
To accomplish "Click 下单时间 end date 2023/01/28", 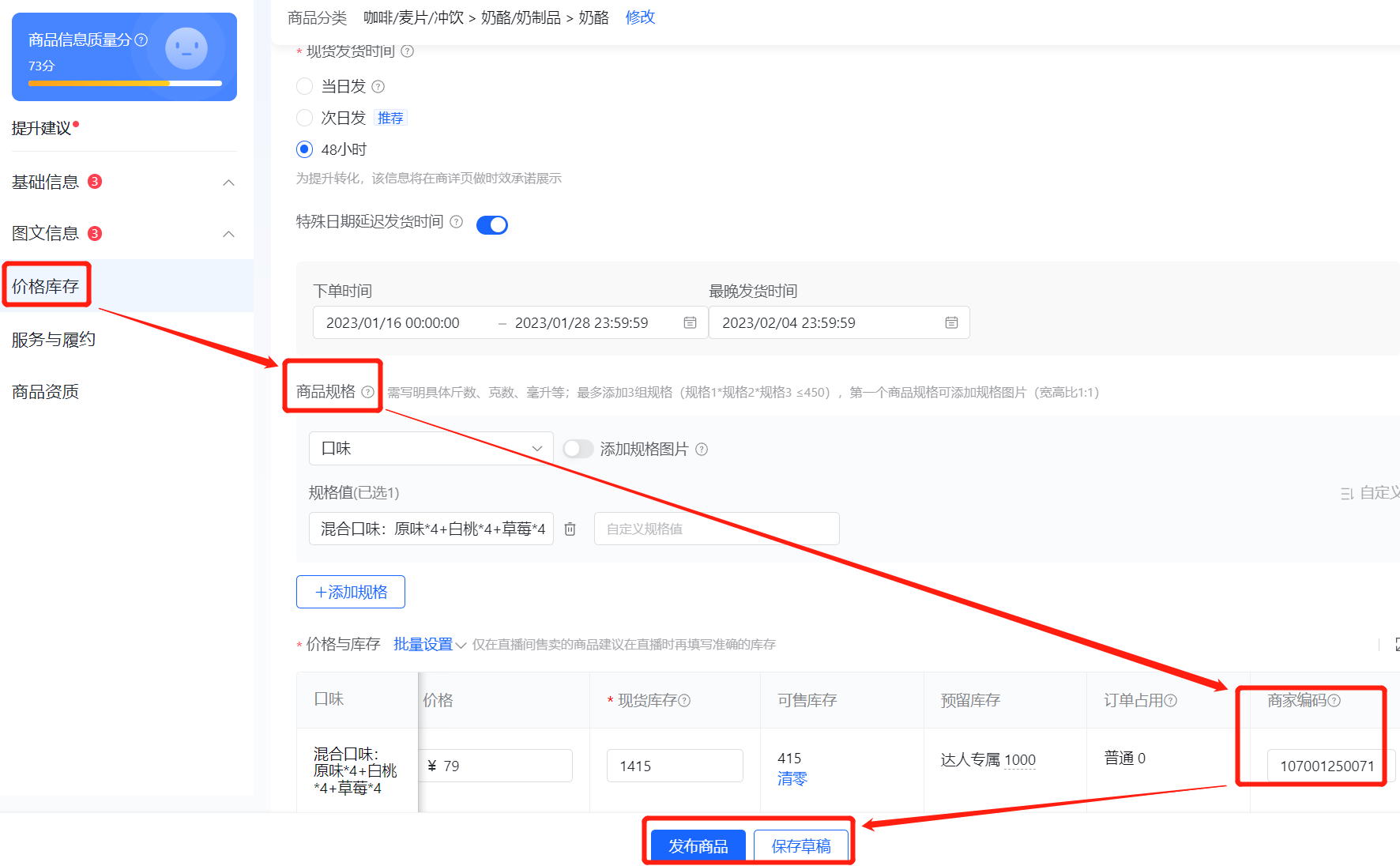I will [x=581, y=322].
